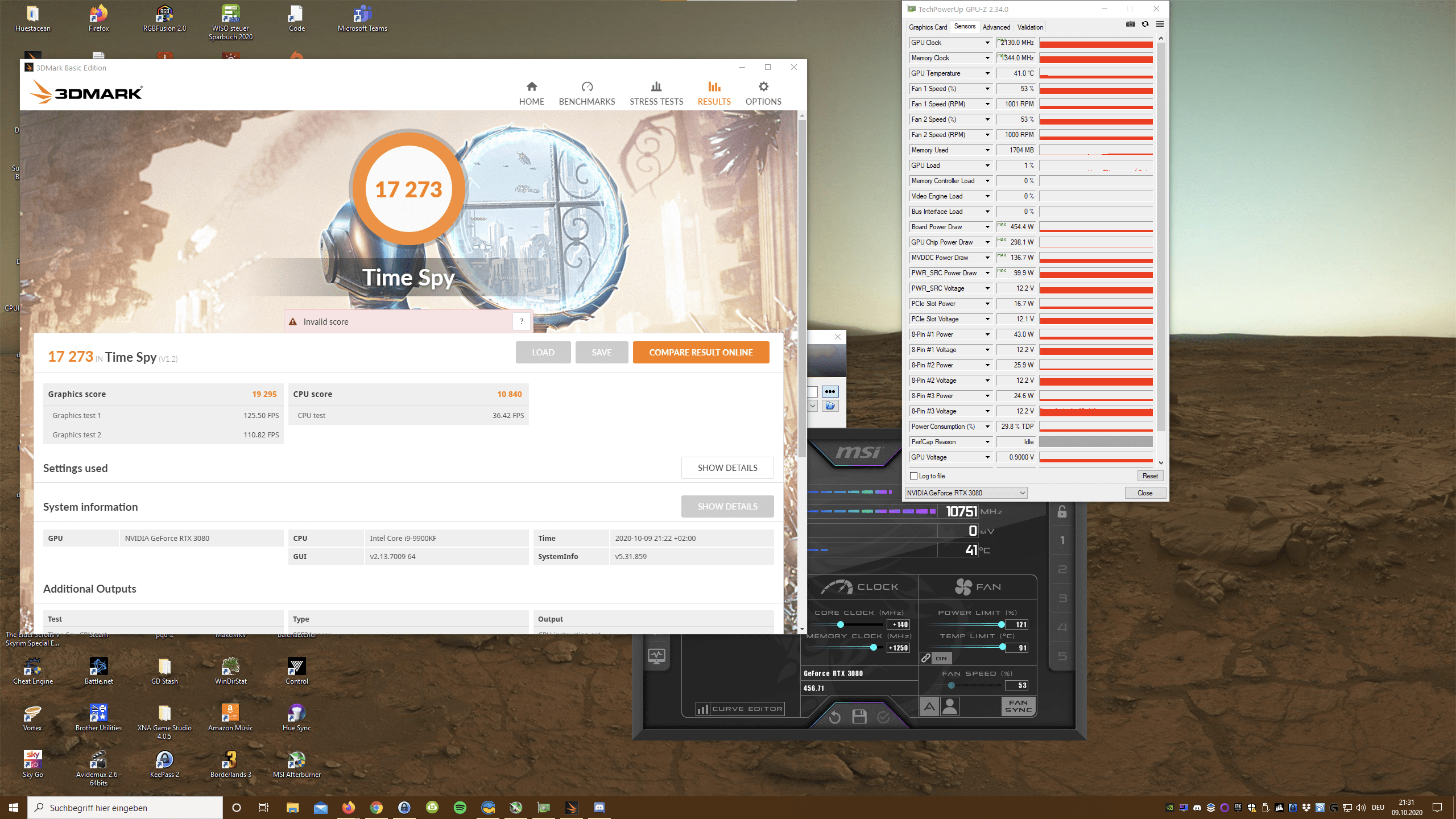Click the Afterburner apply checkmark icon
The height and width of the screenshot is (819, 1456).
click(x=883, y=717)
